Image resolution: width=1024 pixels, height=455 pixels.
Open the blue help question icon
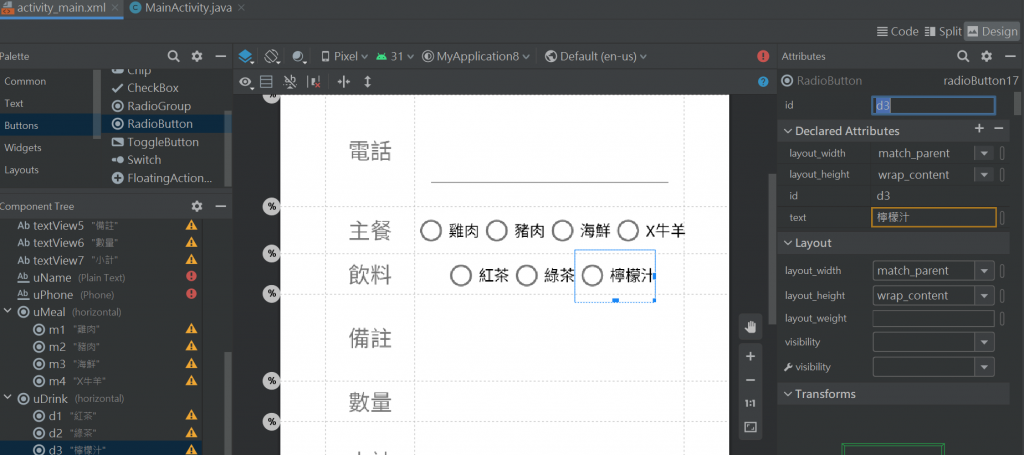point(763,82)
